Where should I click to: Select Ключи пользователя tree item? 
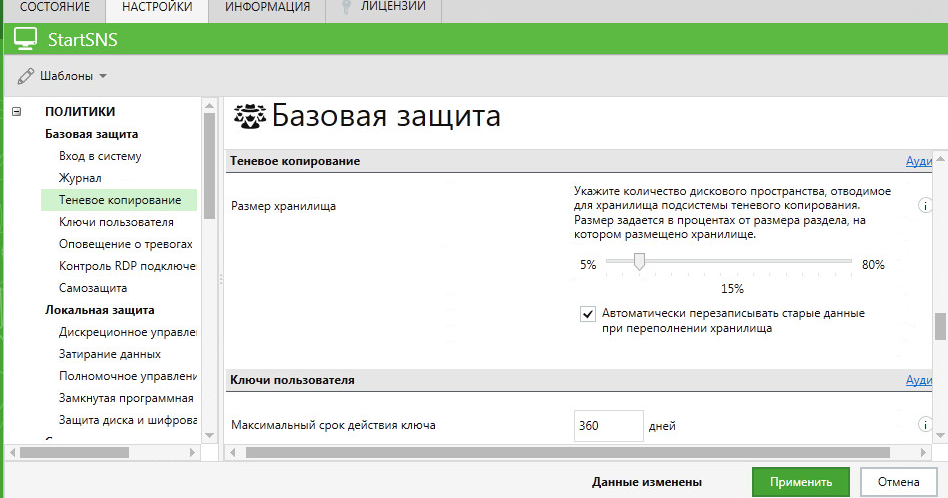point(116,222)
